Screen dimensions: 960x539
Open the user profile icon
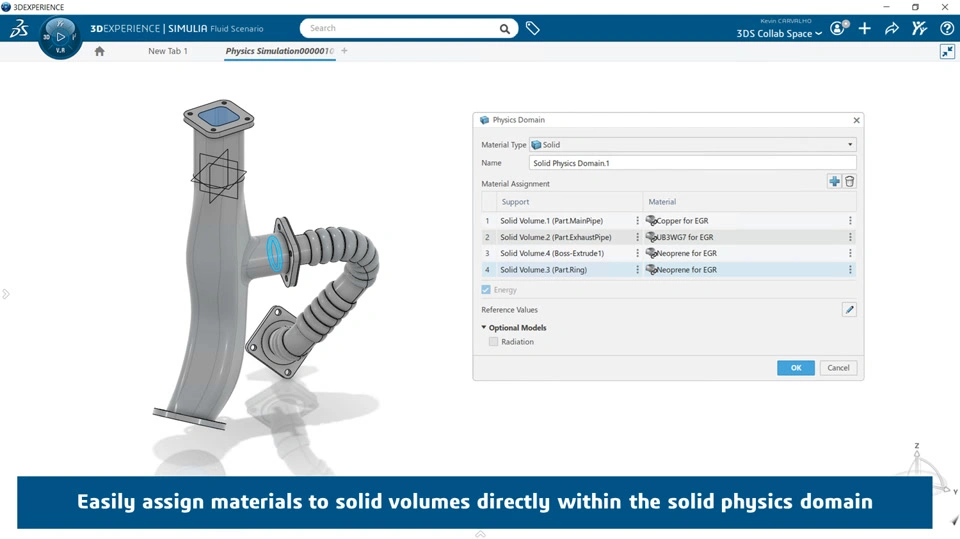(838, 28)
